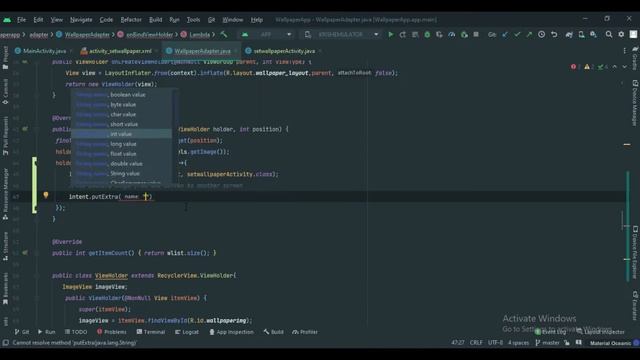Viewport: 640px width, 360px height.
Task: Change file encoding UTF-8
Action: [495, 343]
